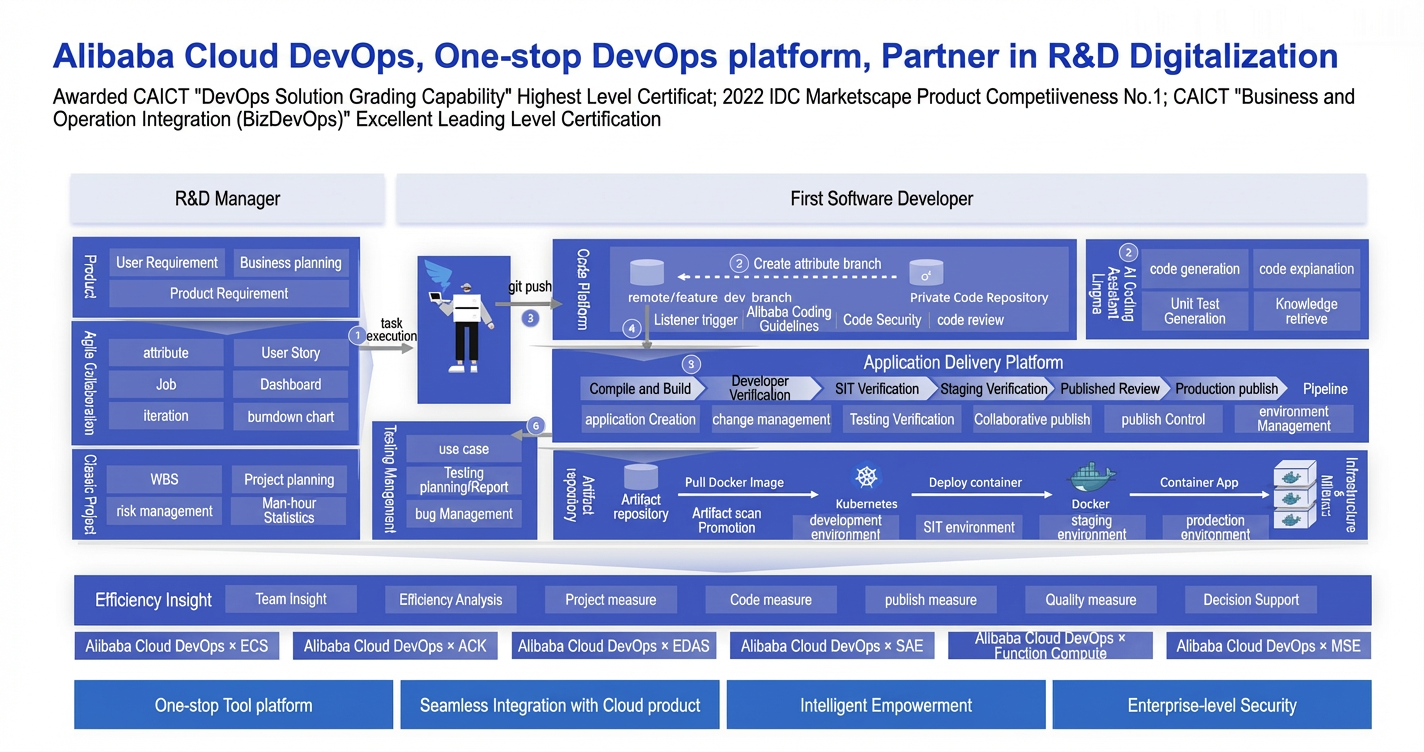Open the Product Requirement box
Viewport: 1424px width, 752px height.
pyautogui.click(x=229, y=294)
